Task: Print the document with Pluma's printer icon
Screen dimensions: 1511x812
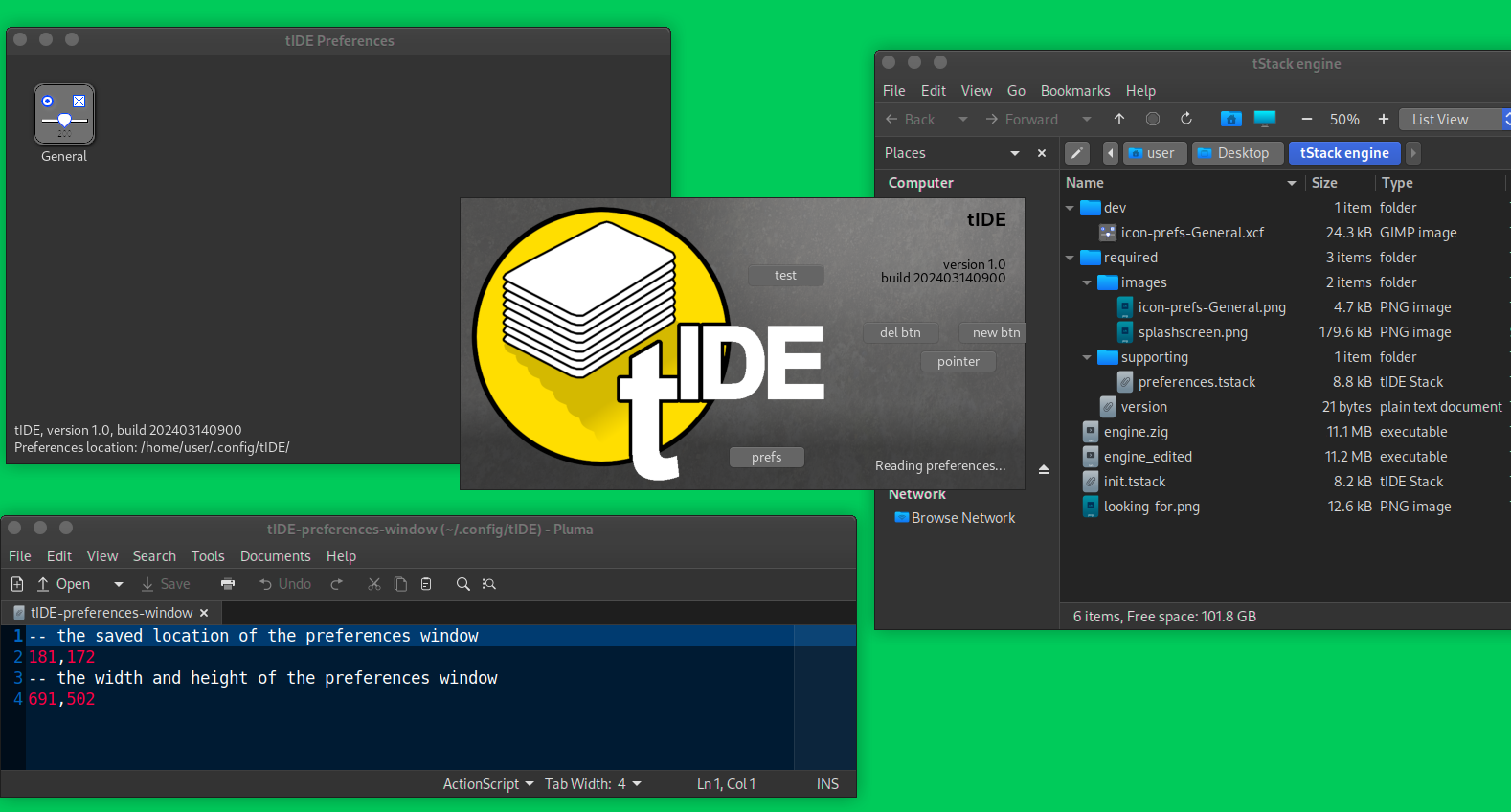Action: click(228, 584)
